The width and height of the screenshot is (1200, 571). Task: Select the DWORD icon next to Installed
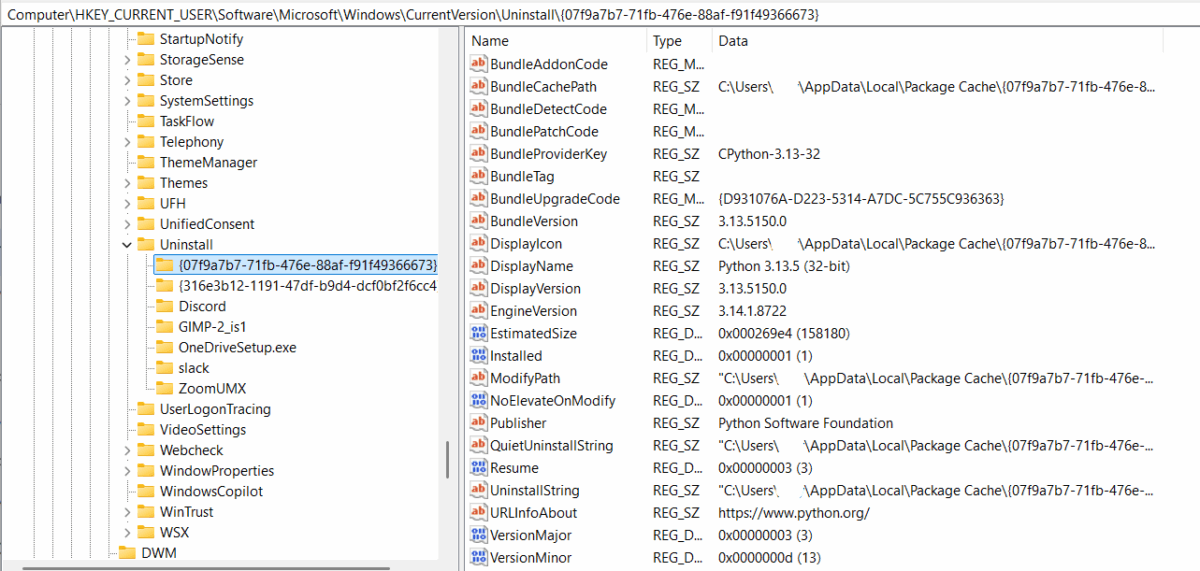pos(478,356)
